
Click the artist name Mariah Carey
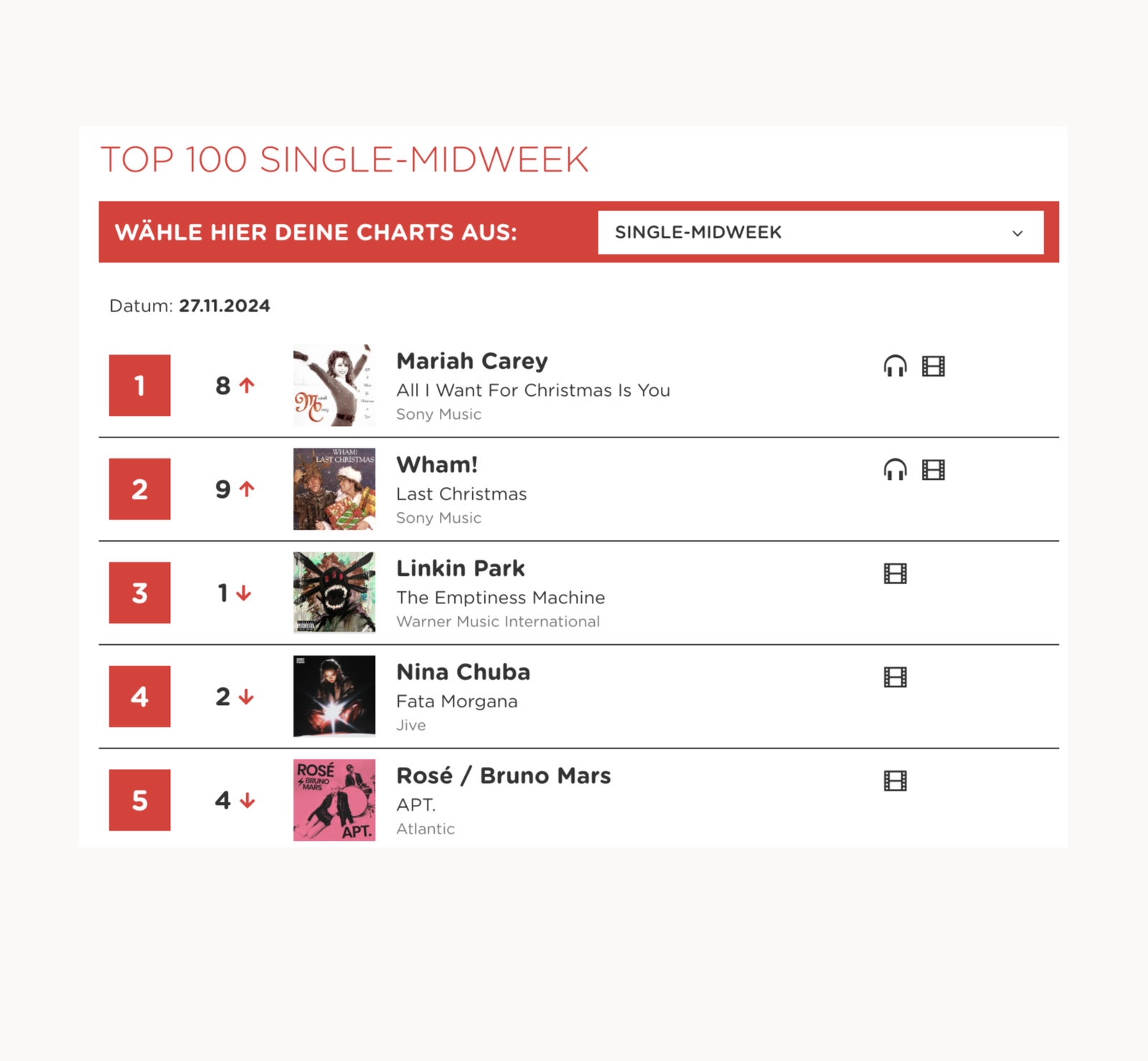(471, 361)
